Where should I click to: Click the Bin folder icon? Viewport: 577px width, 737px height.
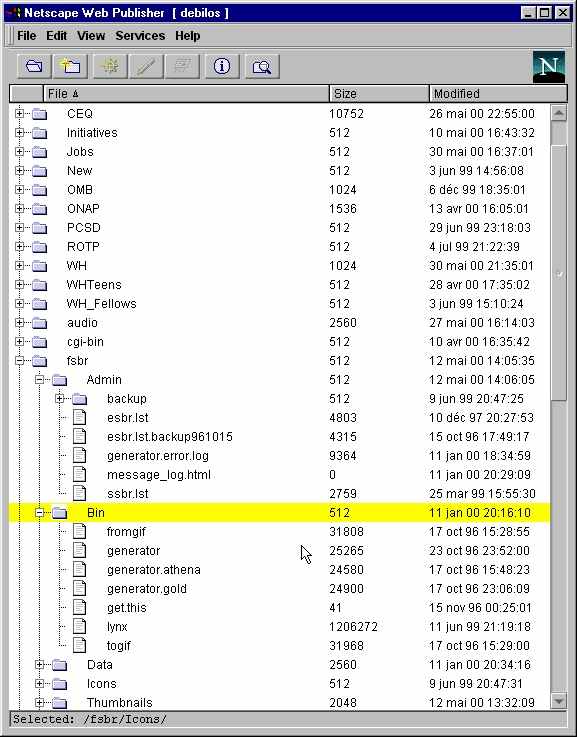pos(59,513)
